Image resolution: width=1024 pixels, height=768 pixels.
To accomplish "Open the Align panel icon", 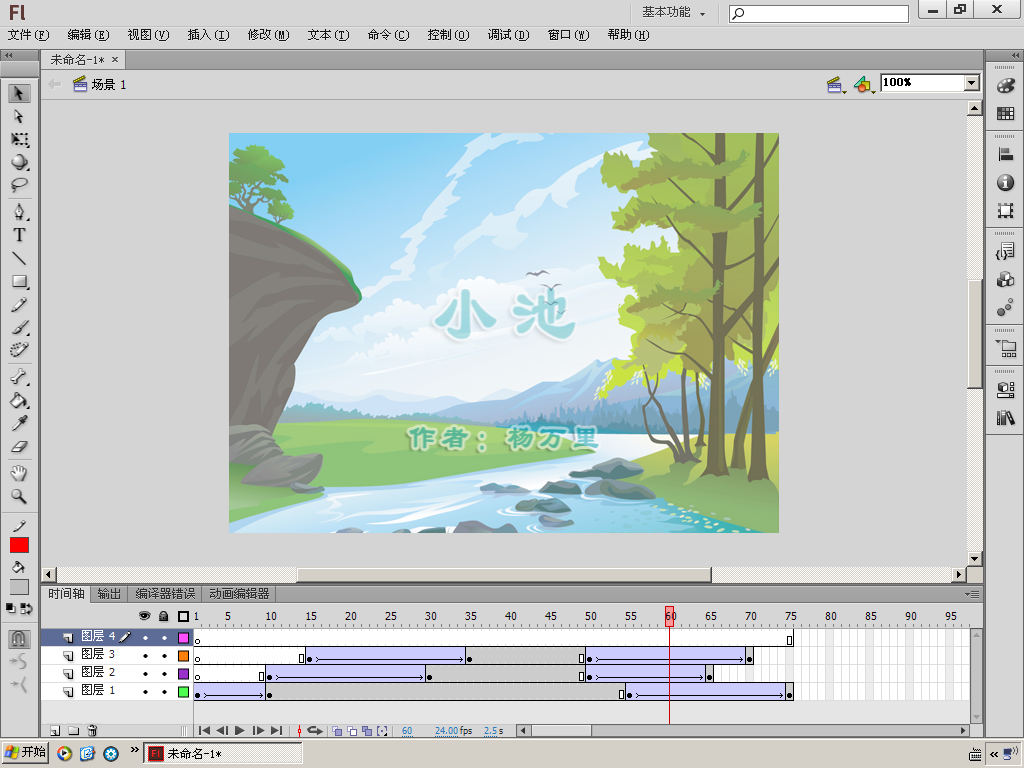I will [1006, 154].
